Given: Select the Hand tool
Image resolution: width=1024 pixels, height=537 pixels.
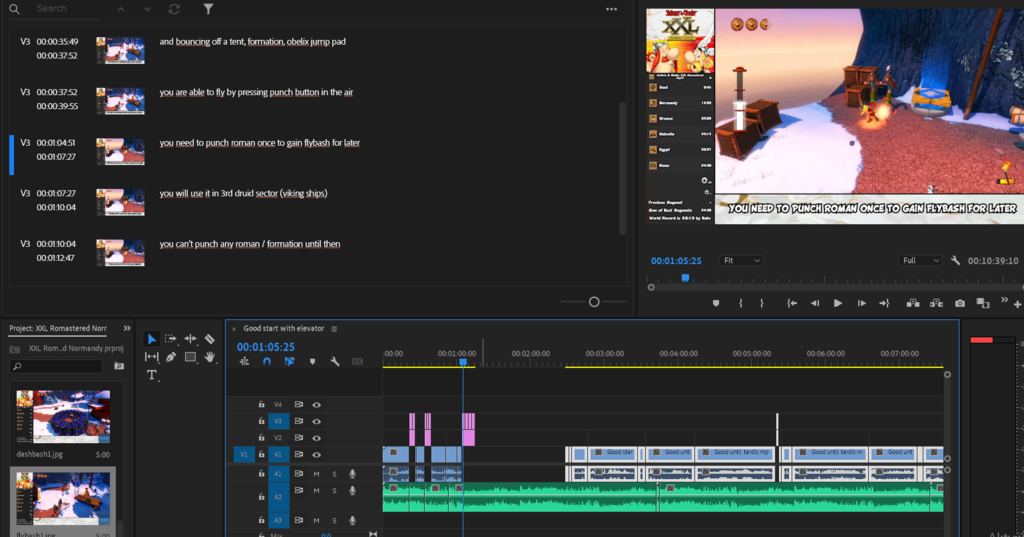Looking at the screenshot, I should pos(210,357).
